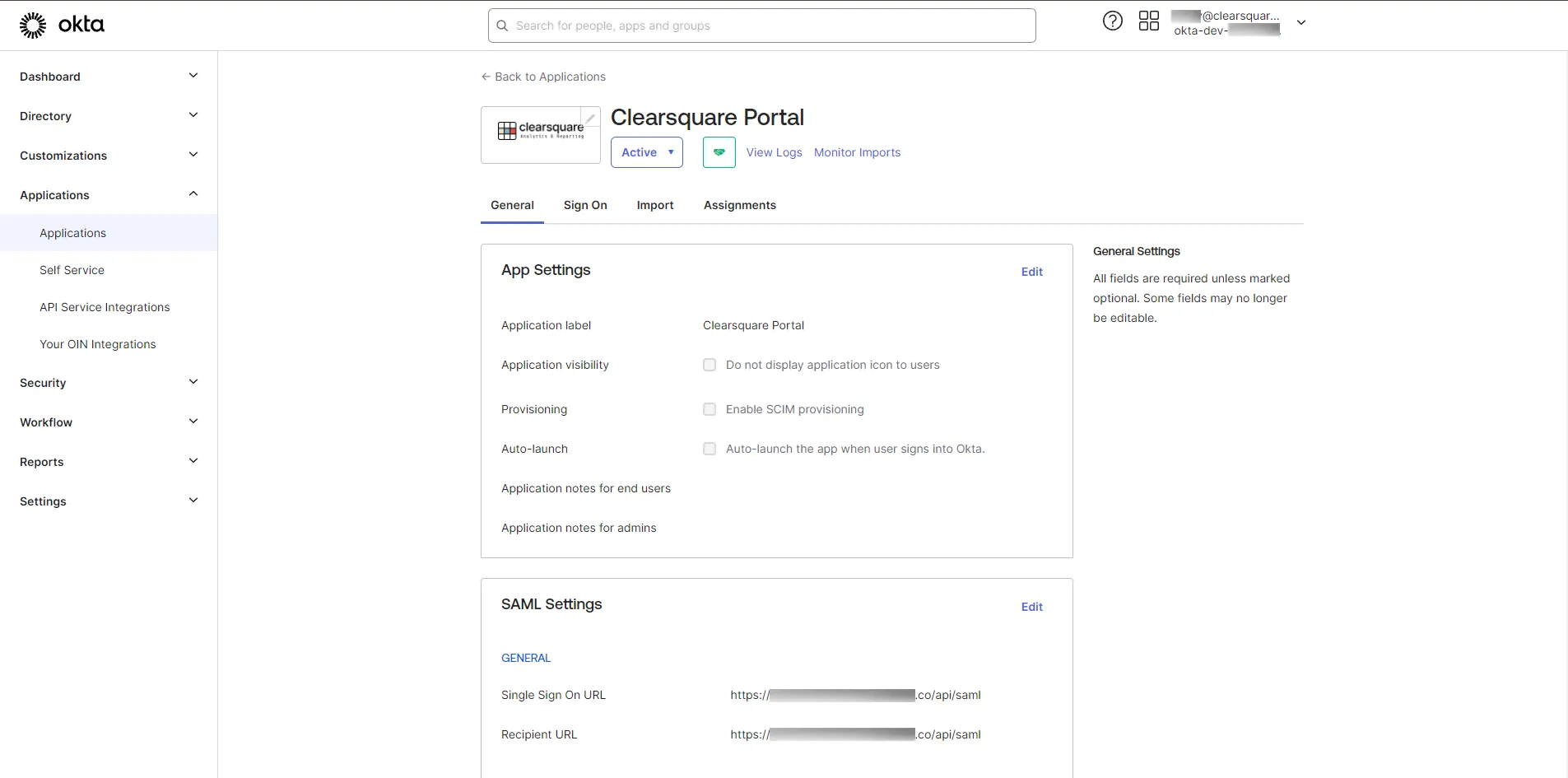Select Applications submenu item
This screenshot has height=778, width=1568.
pos(109,233)
